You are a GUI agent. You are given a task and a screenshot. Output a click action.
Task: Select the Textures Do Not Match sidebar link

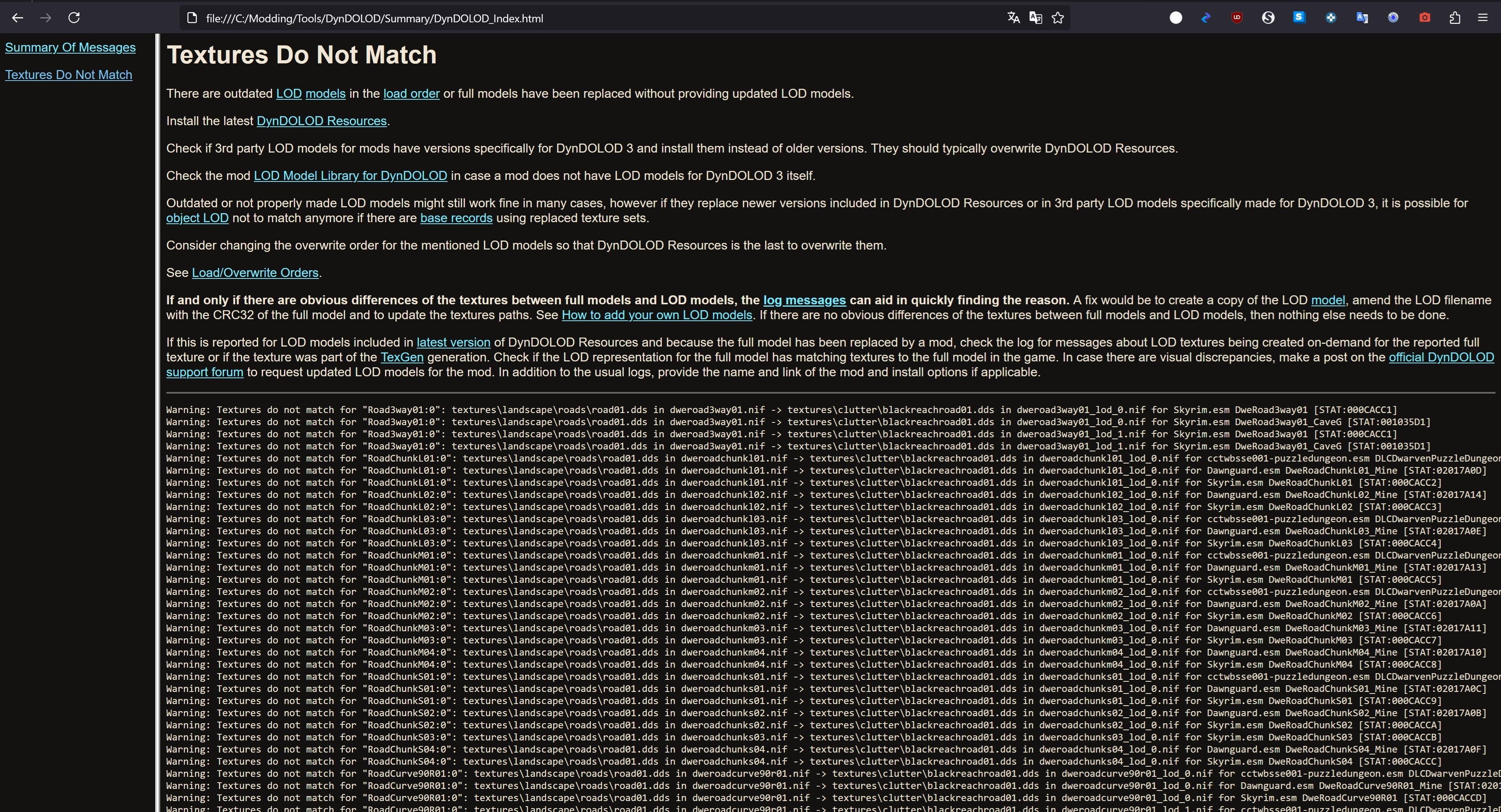tap(68, 75)
